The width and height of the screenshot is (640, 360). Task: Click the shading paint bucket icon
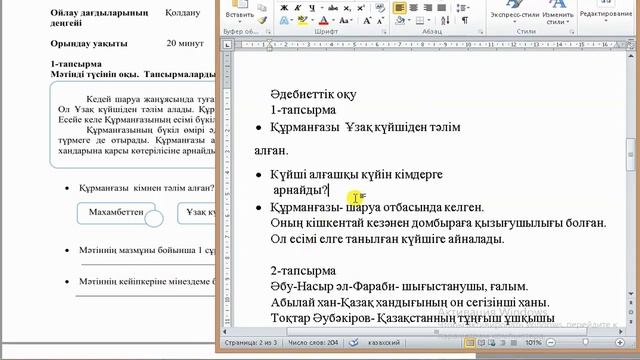pos(401,20)
